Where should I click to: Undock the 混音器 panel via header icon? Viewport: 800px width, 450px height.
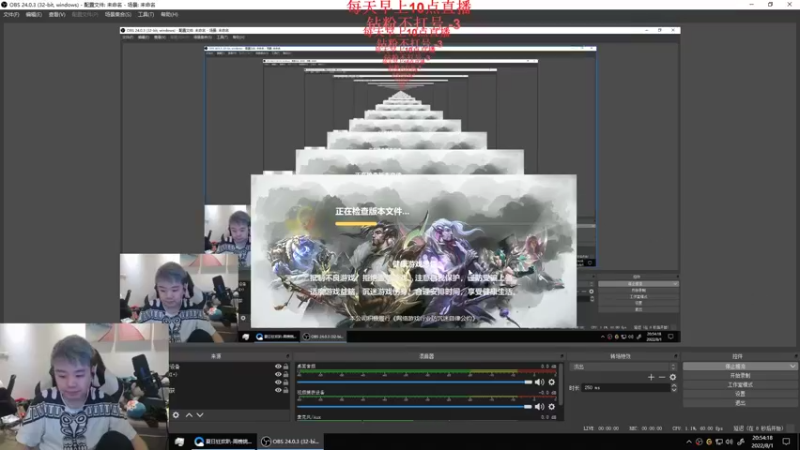pos(562,356)
